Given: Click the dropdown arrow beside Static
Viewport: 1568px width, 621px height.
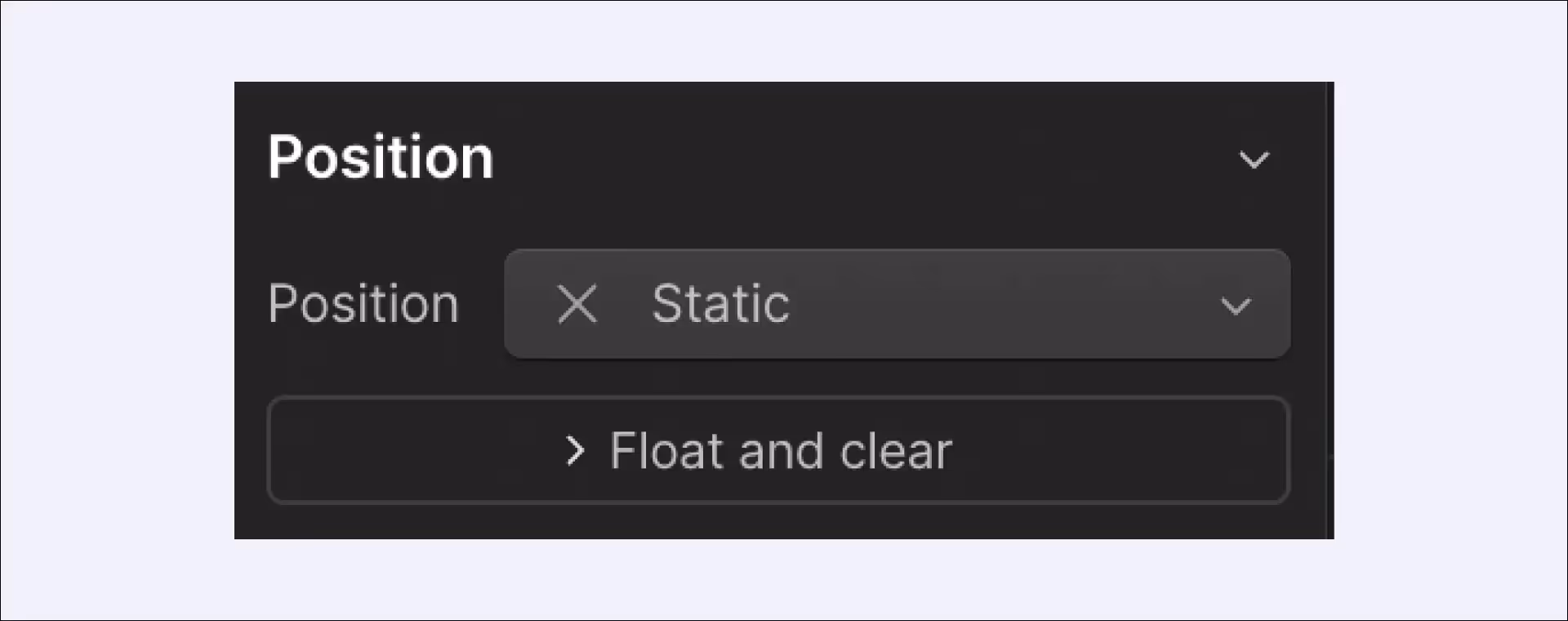Looking at the screenshot, I should [1236, 306].
